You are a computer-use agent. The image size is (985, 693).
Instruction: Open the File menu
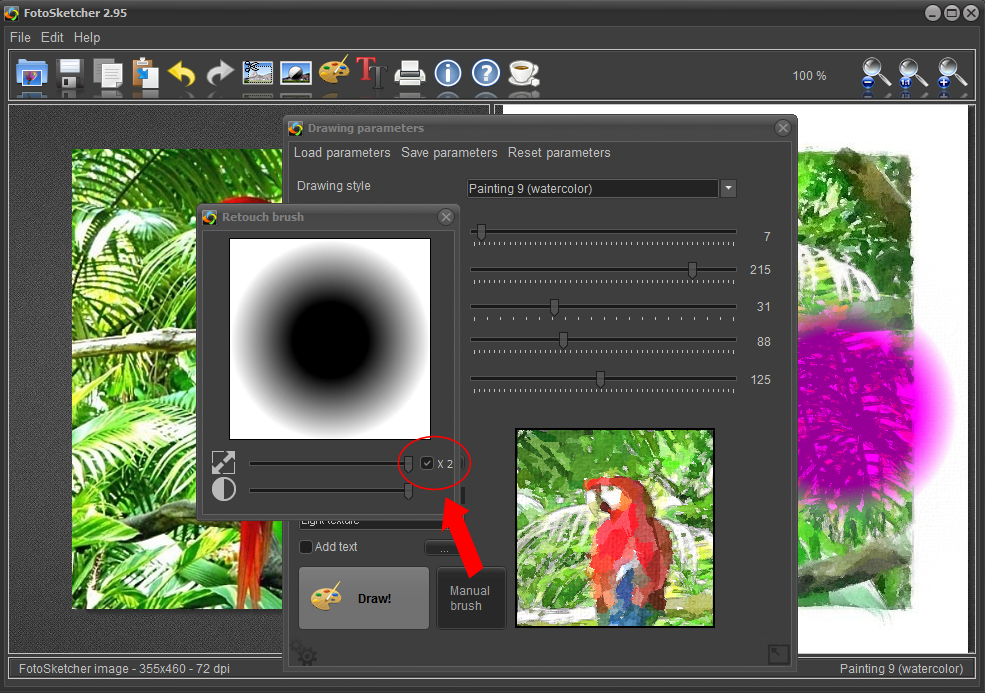coord(20,38)
